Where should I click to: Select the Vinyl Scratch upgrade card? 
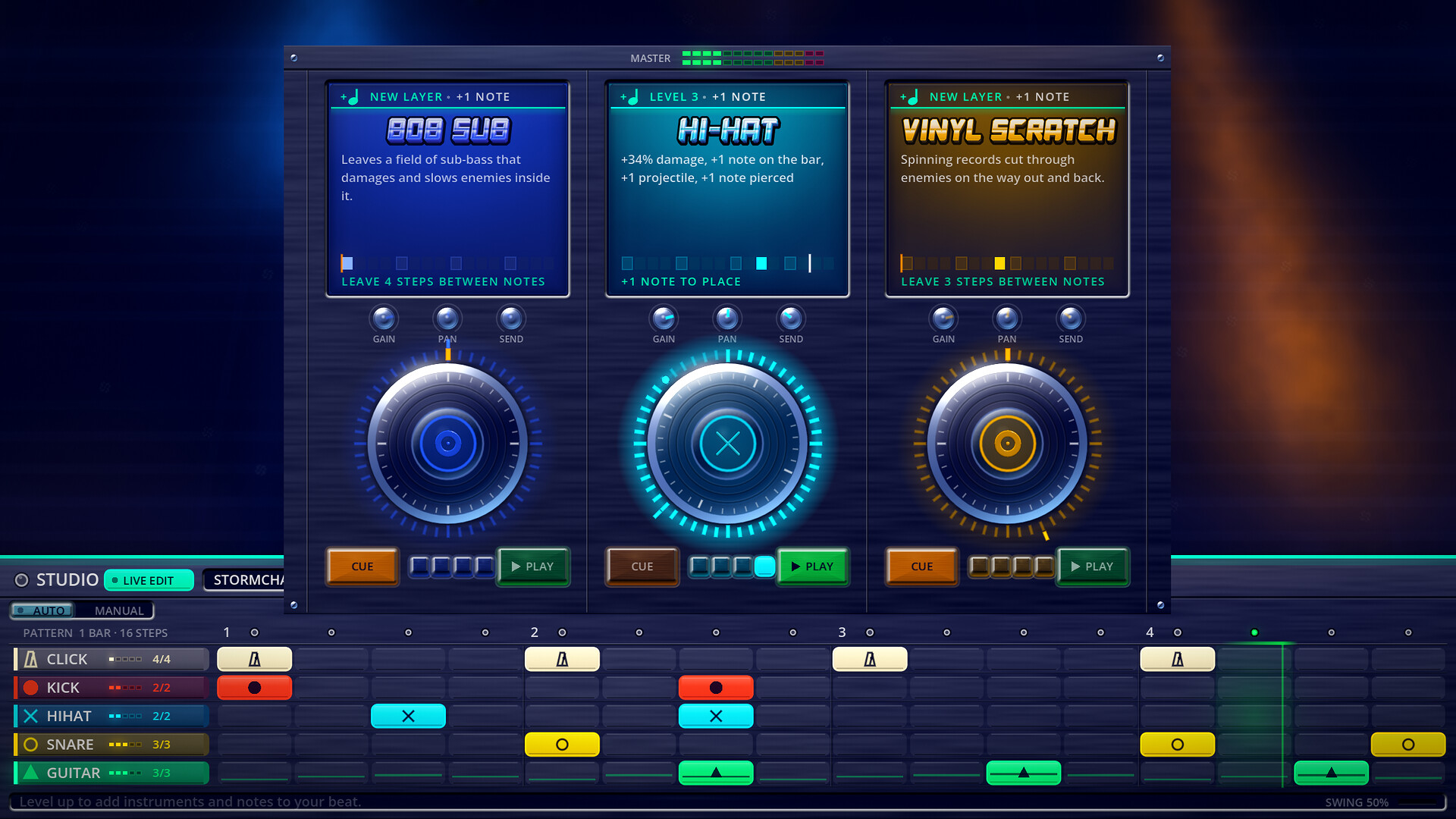pyautogui.click(x=1007, y=189)
